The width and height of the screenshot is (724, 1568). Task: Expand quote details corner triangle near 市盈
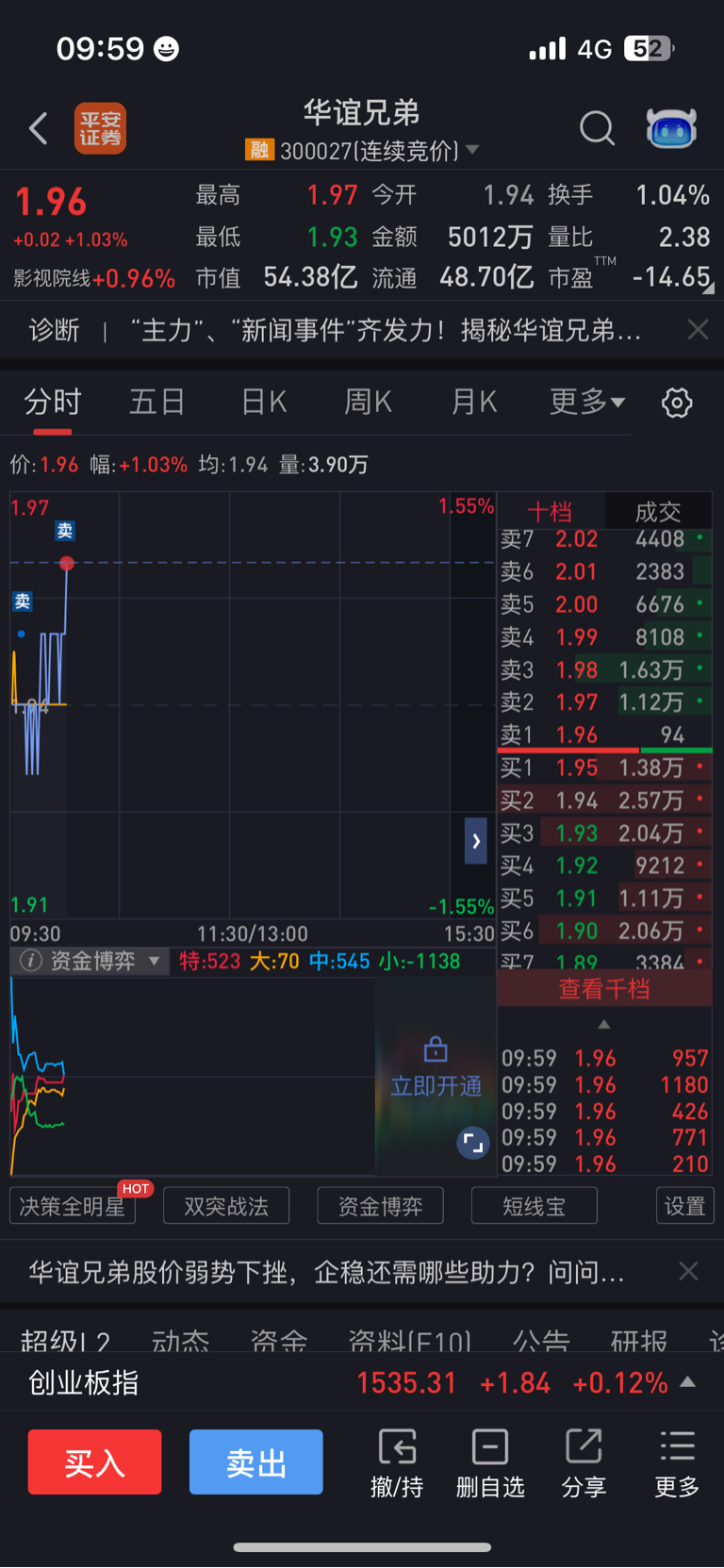coord(708,288)
